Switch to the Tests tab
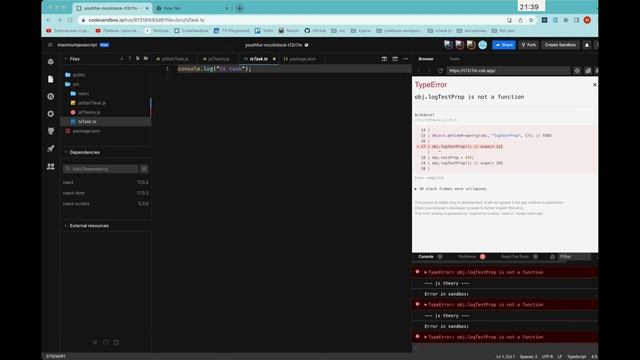This screenshot has height=360, width=640. tap(454, 59)
